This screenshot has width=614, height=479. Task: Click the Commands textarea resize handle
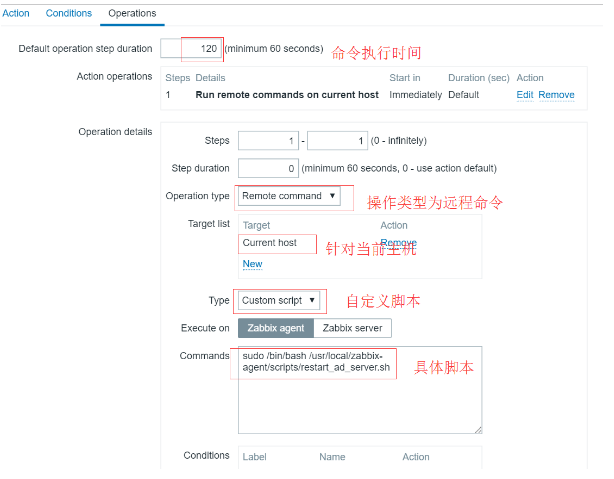point(478,430)
